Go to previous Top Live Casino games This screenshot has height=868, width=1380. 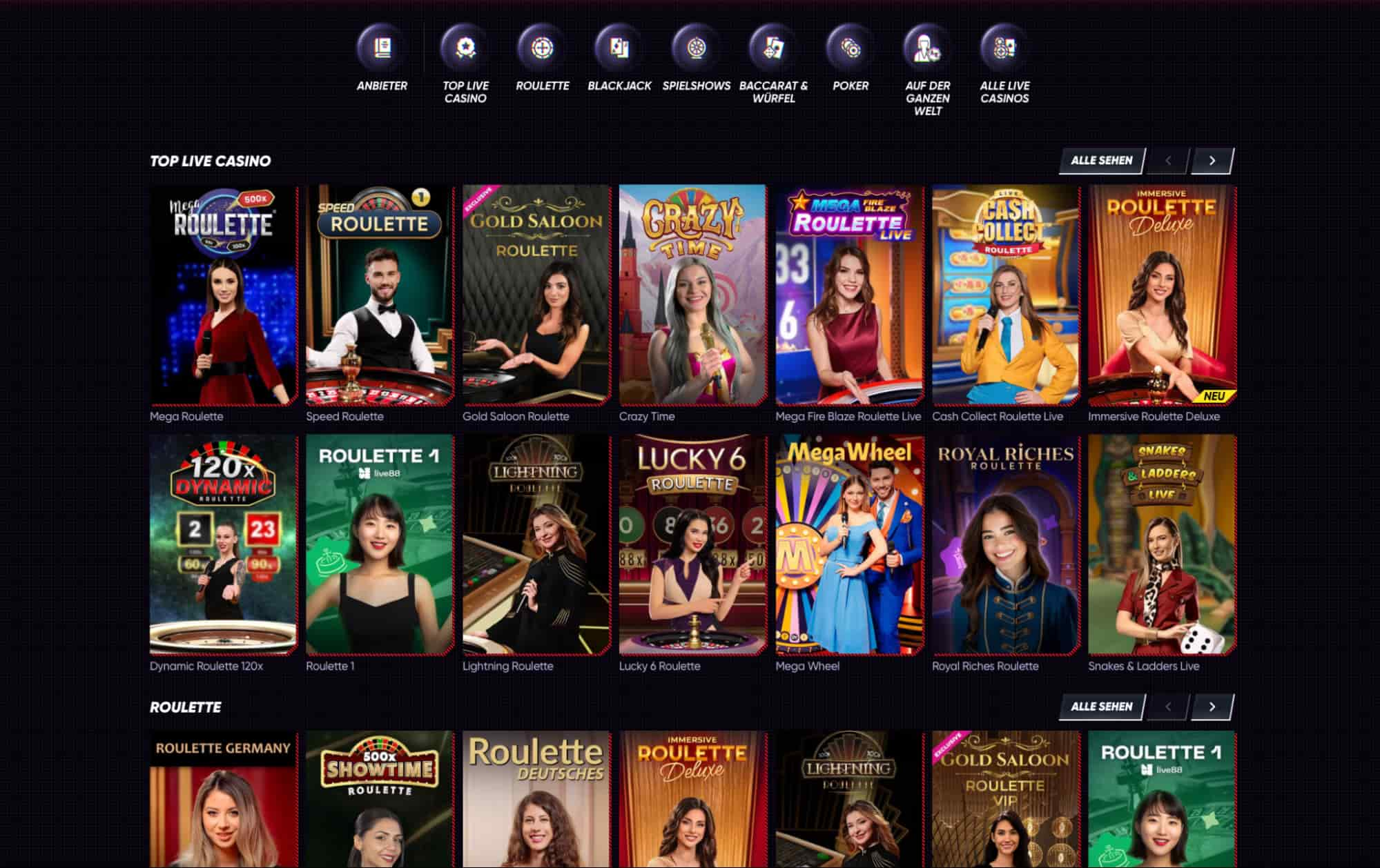(1168, 160)
